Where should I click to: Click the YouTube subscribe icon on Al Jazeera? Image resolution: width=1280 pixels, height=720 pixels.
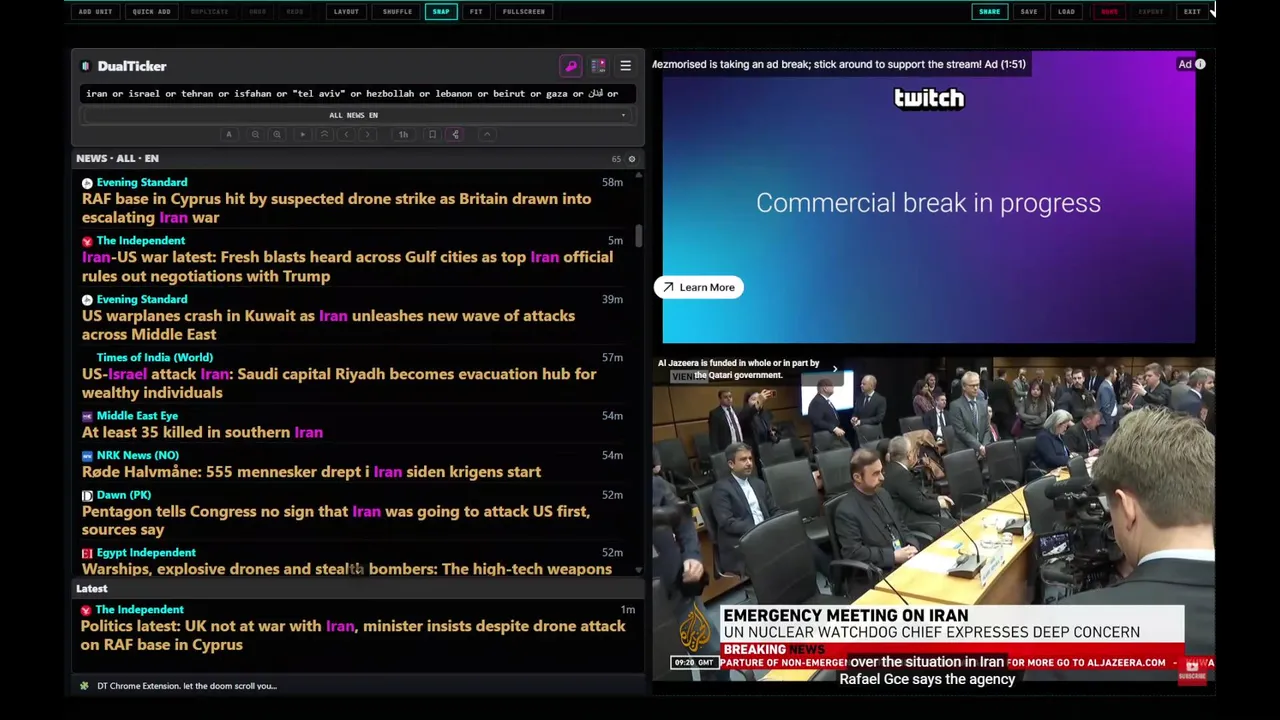pyautogui.click(x=1192, y=670)
